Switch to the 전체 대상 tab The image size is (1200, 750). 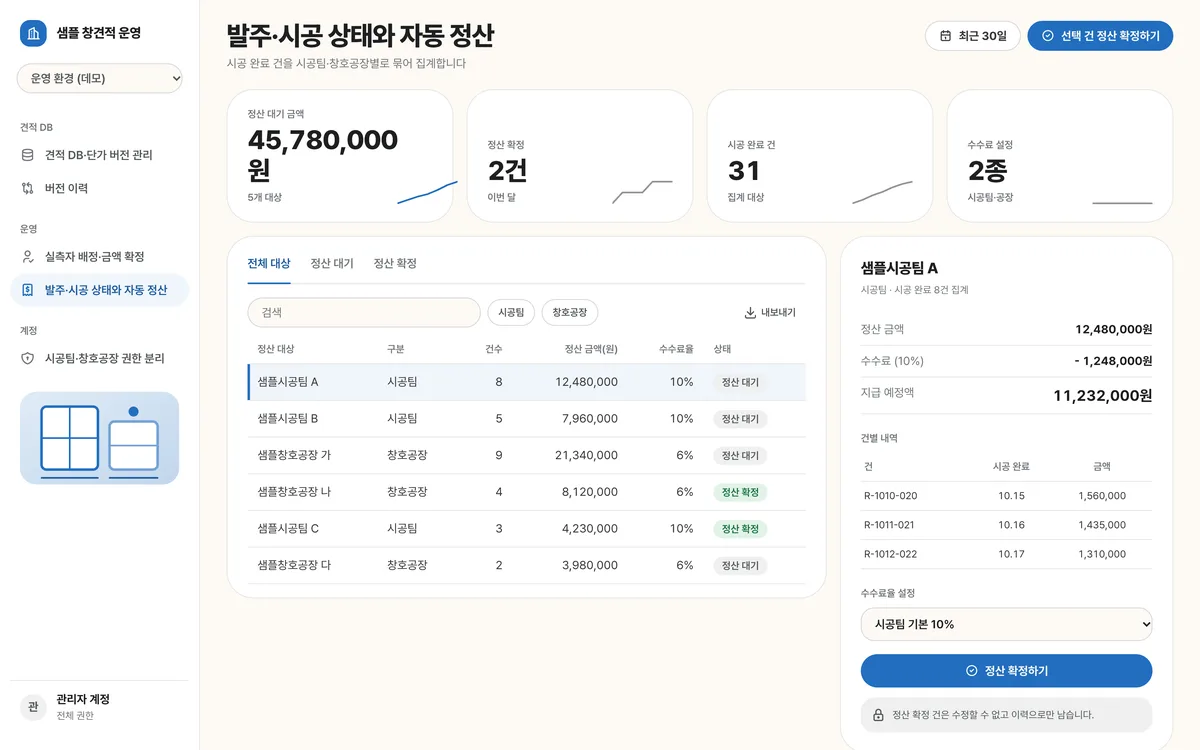[269, 264]
